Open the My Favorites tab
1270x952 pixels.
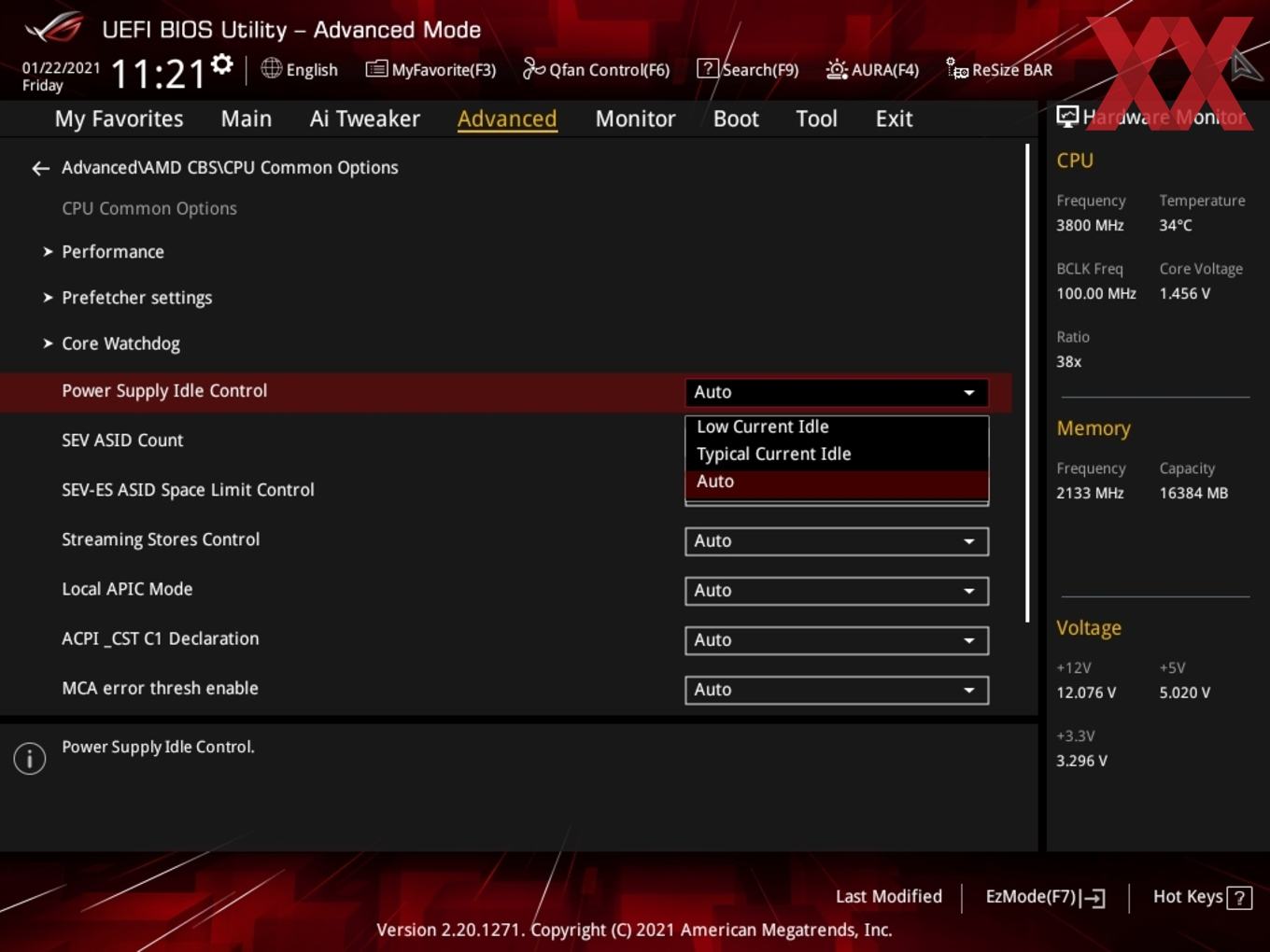pos(119,119)
